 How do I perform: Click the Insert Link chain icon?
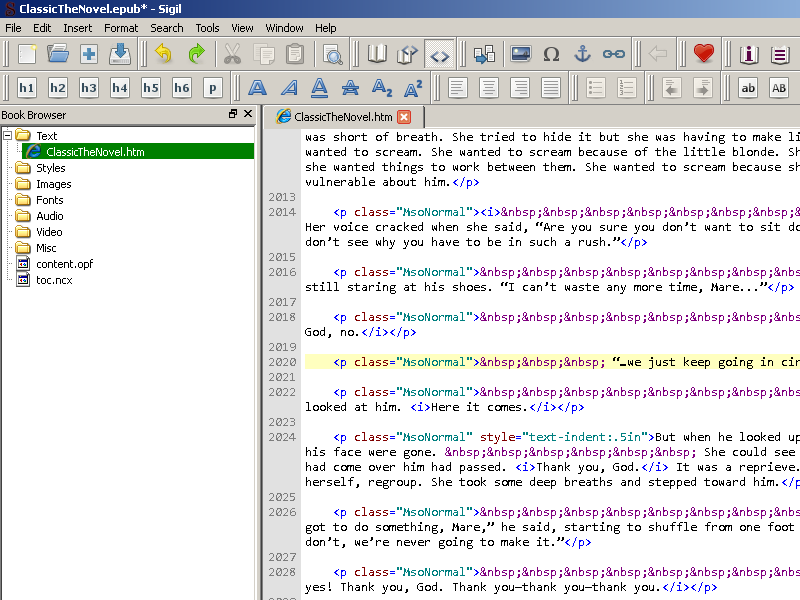(x=614, y=54)
